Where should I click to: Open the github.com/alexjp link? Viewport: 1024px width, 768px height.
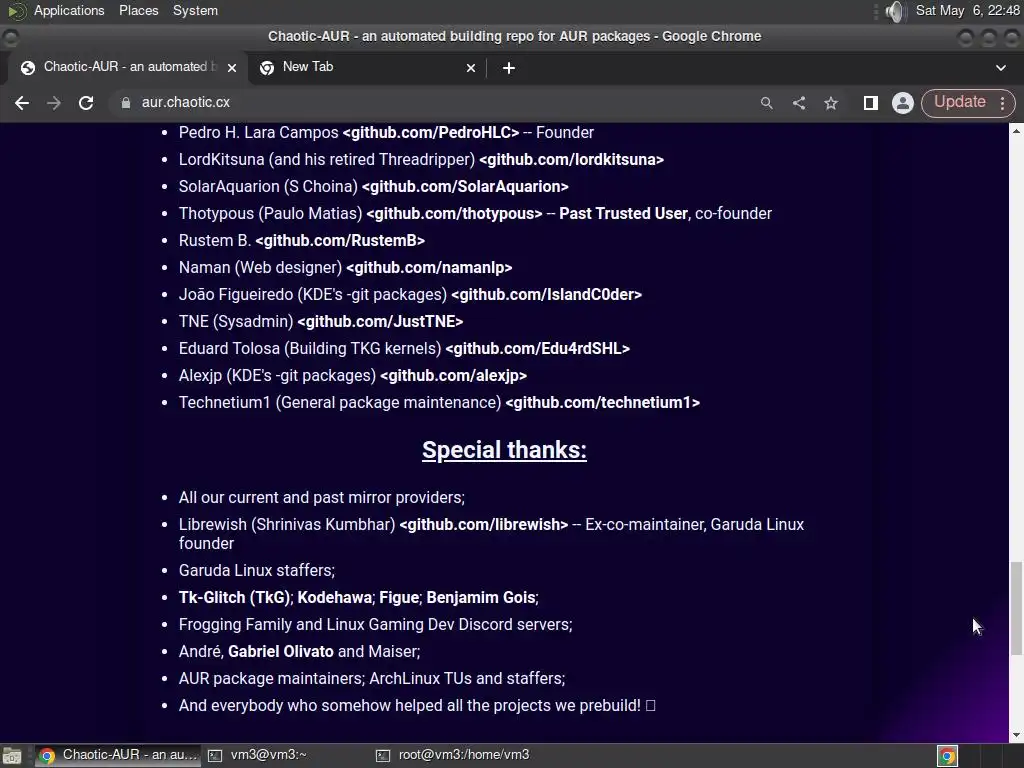click(x=453, y=376)
